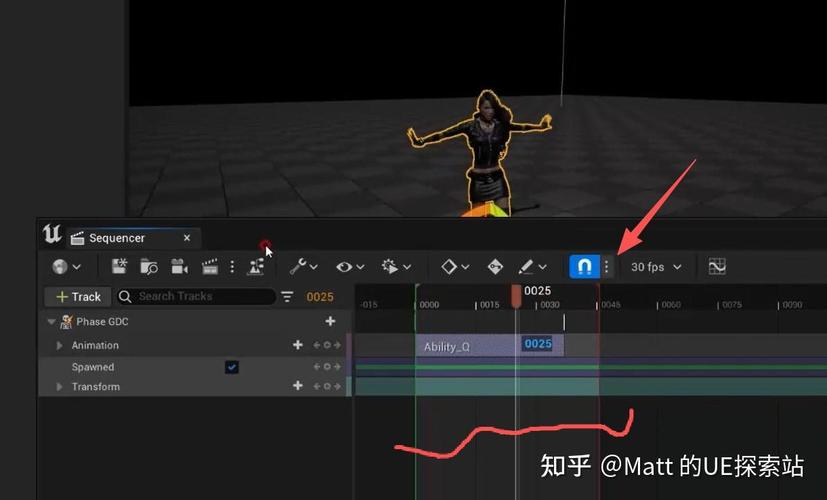Screen dimensions: 827x500
Task: Open snapping options three-dot menu
Action: (x=607, y=266)
